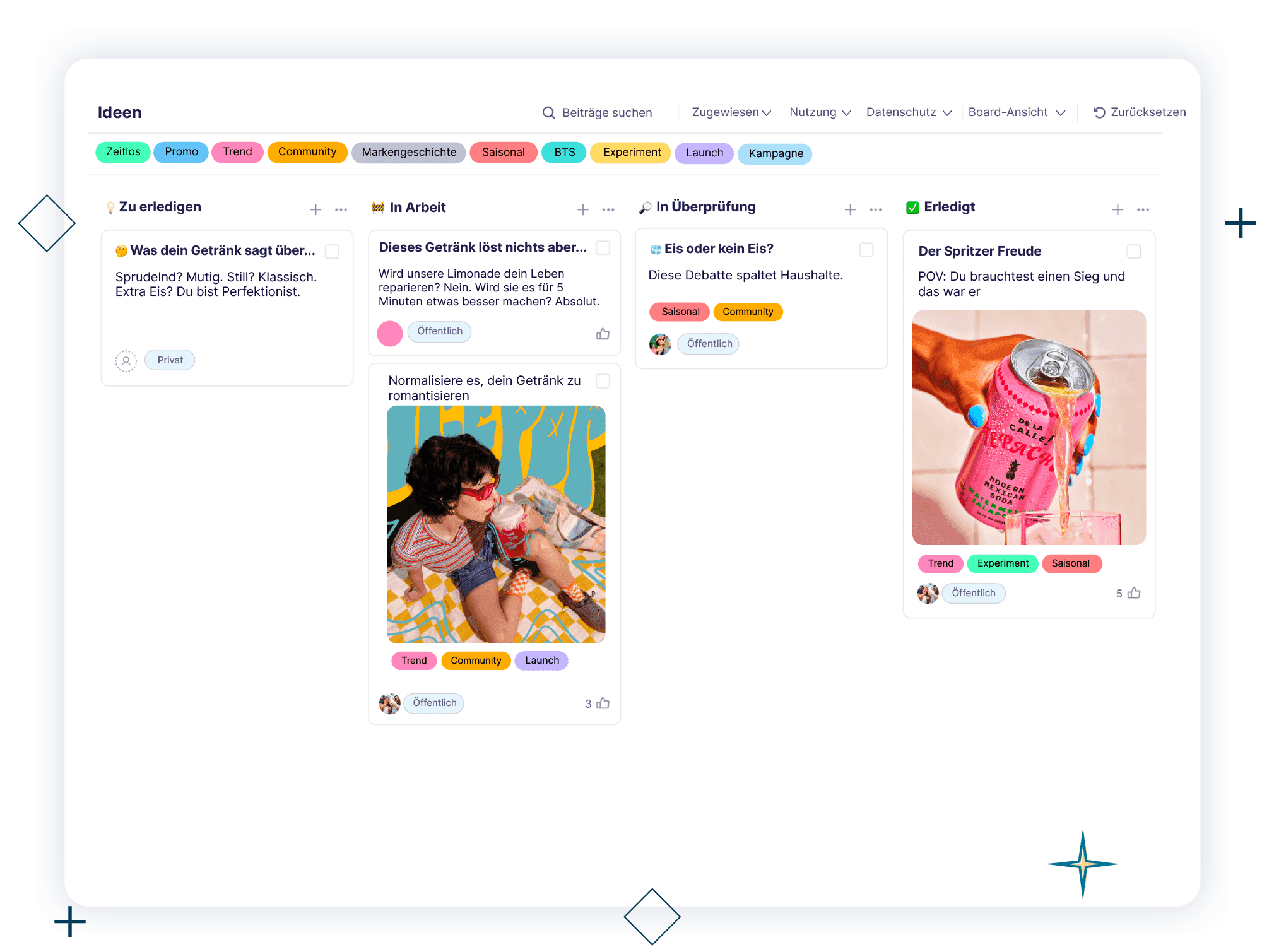Select the 'Der Spritzer Freude' card checkbox
Viewport: 1262px width, 952px height.
(1134, 251)
